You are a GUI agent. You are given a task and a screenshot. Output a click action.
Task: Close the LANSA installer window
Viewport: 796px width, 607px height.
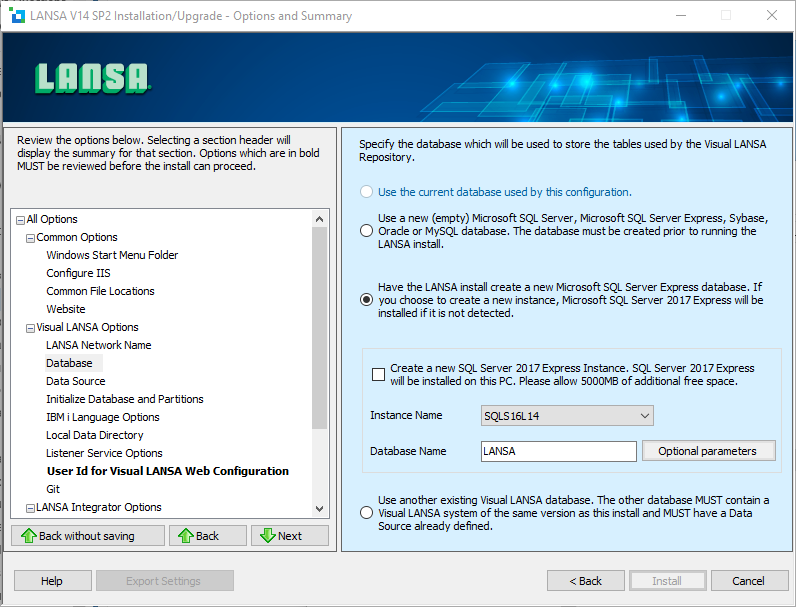click(x=772, y=16)
